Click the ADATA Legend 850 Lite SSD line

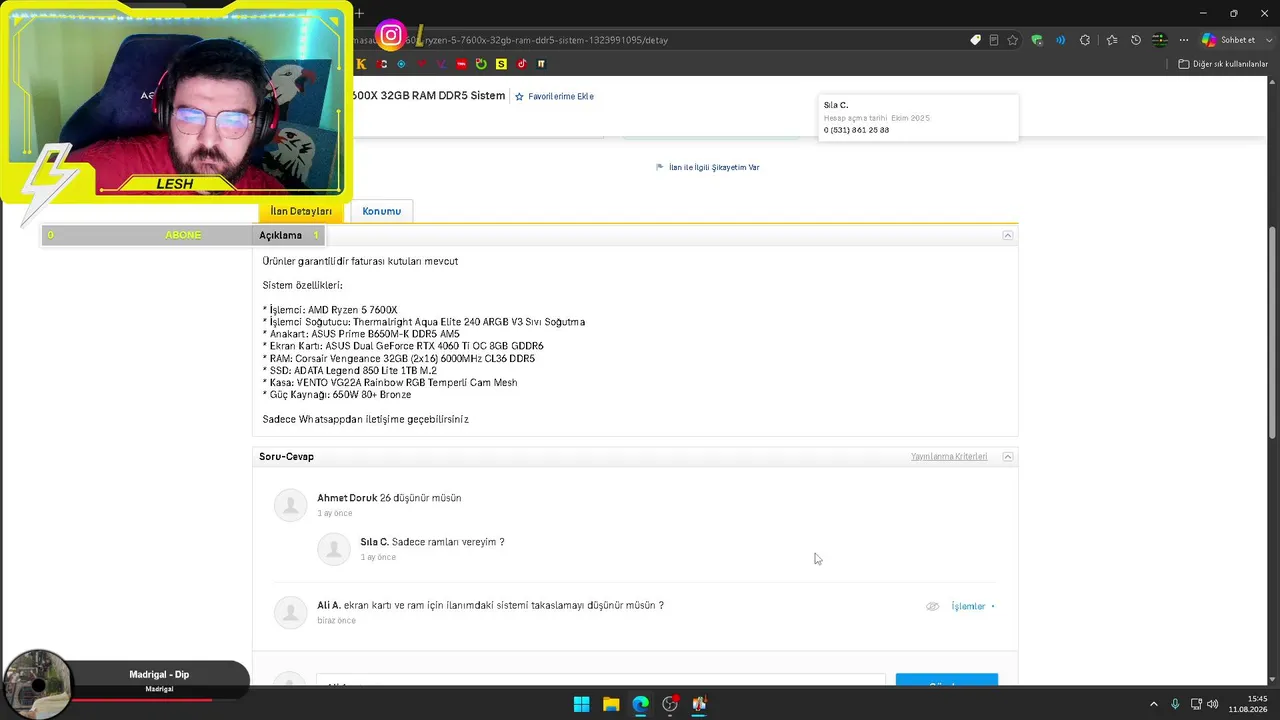pos(350,370)
